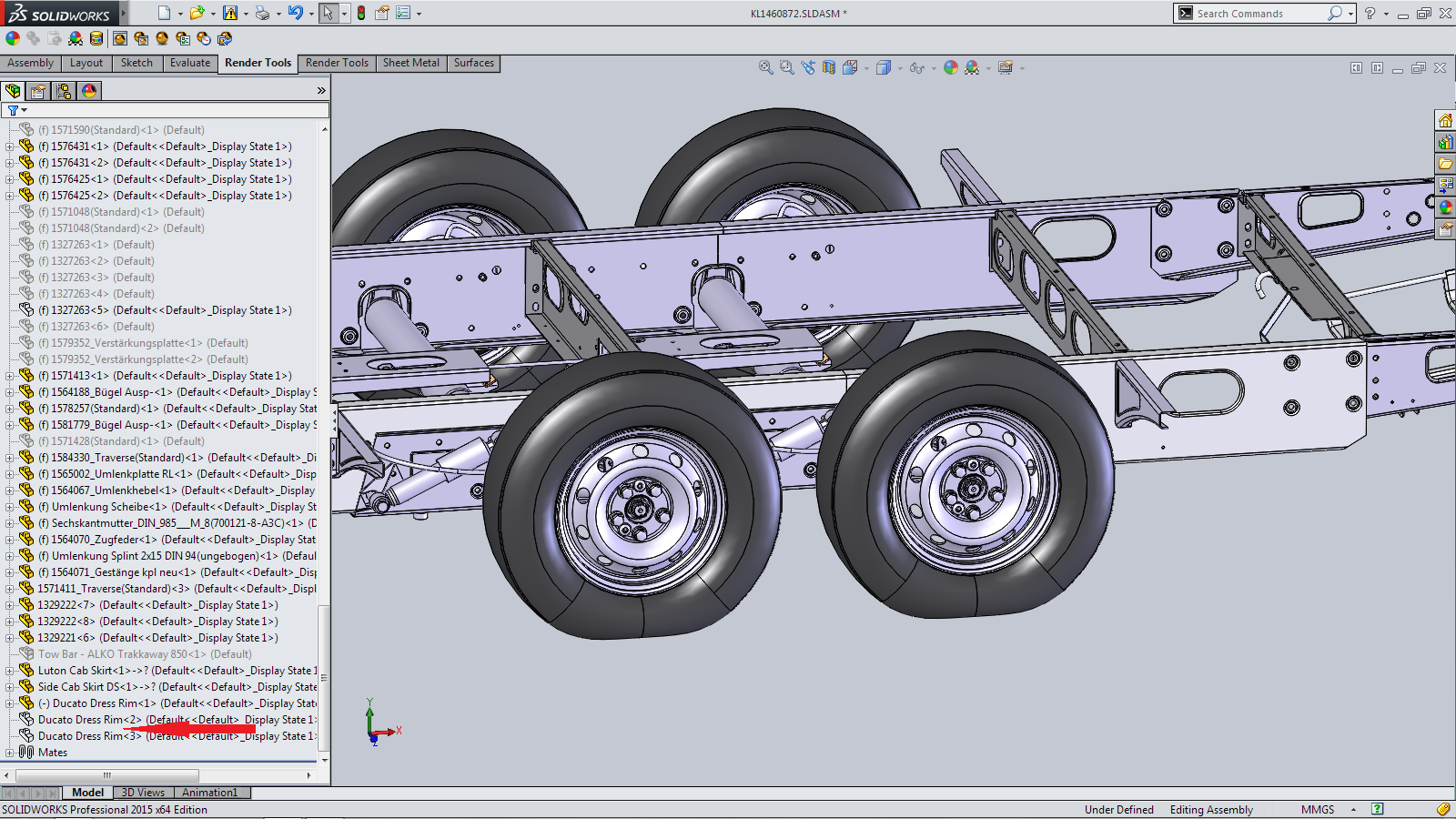
Task: Expand the panel with double chevron
Action: click(x=320, y=91)
